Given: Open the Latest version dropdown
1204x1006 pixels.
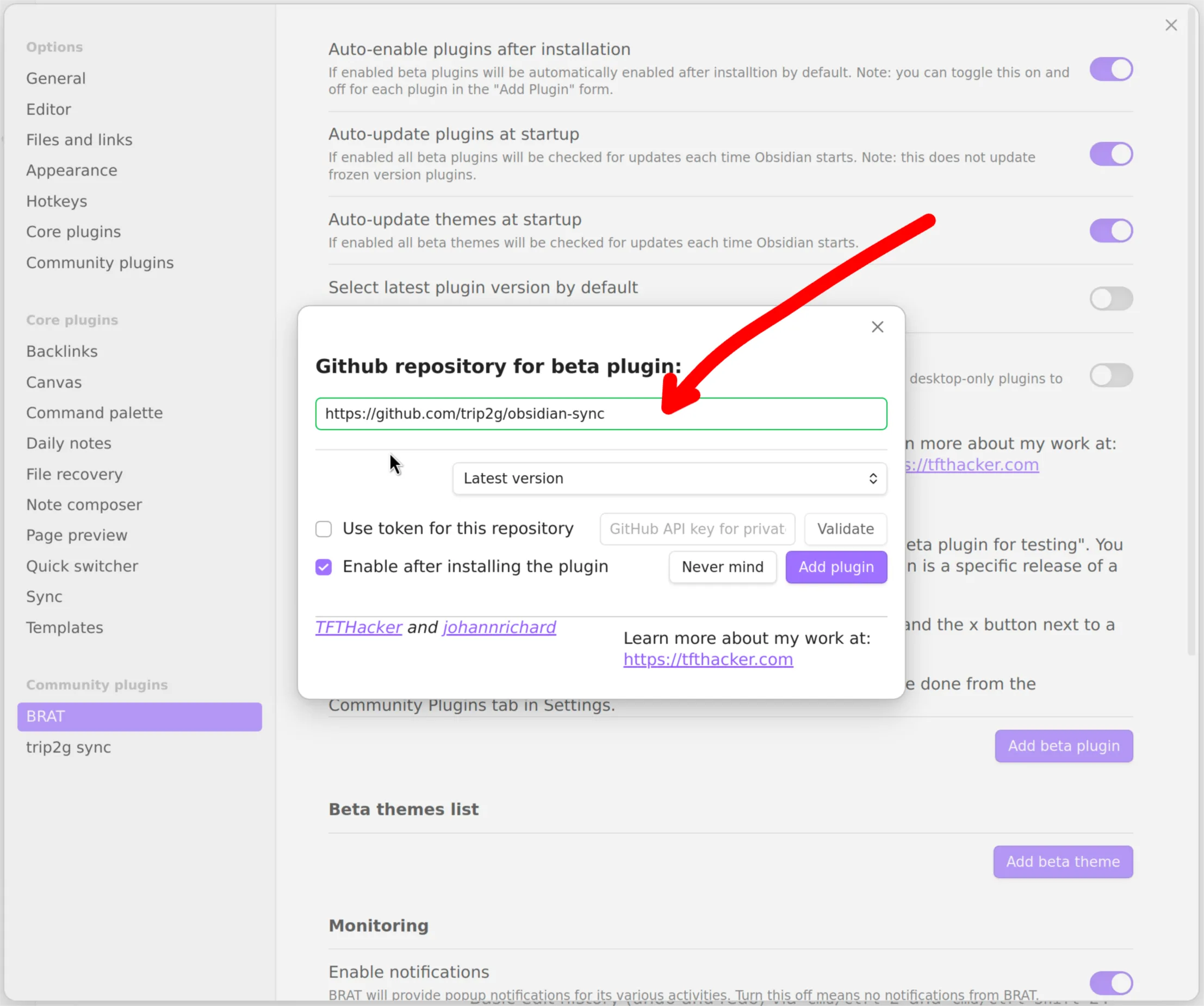Looking at the screenshot, I should [x=669, y=479].
